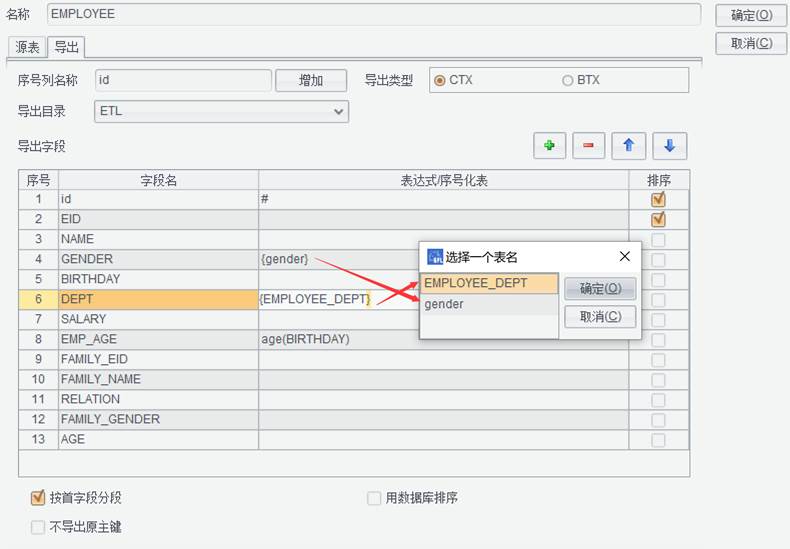Image resolution: width=790 pixels, height=549 pixels.
Task: Toggle sort checkbox for RELATION row
Action: (x=658, y=400)
